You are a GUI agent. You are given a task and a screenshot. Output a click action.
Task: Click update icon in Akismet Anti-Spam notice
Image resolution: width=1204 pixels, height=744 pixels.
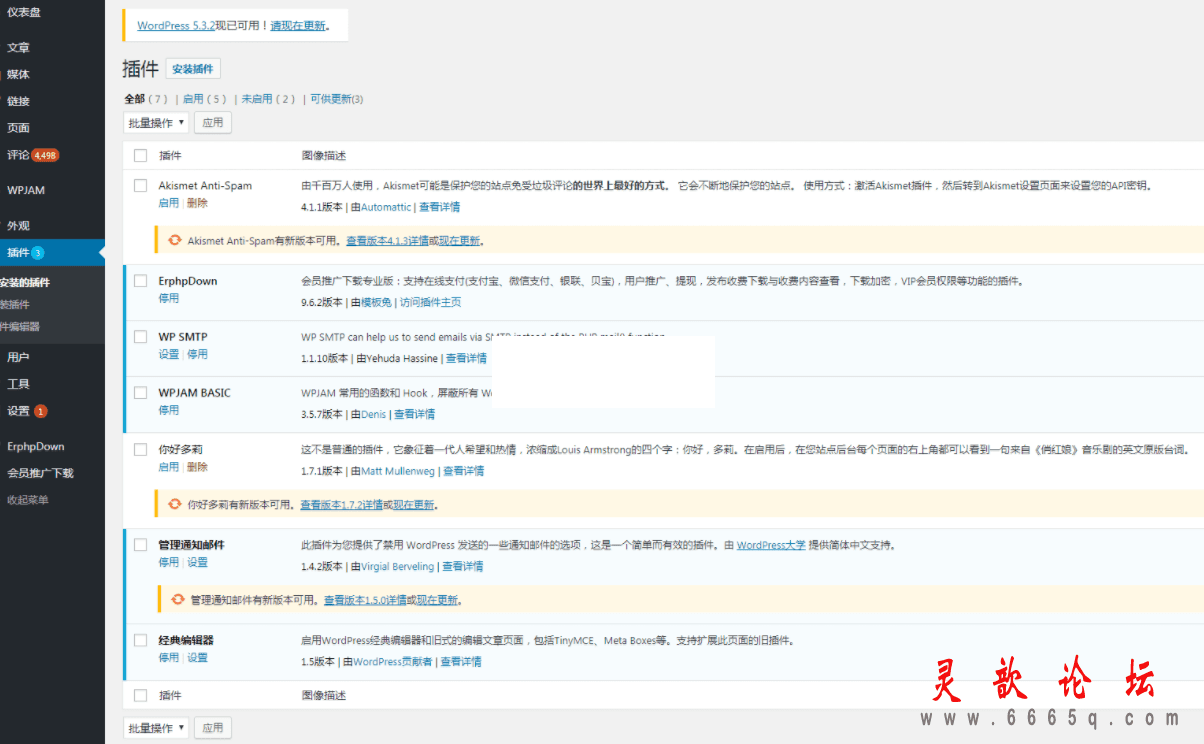[174, 240]
